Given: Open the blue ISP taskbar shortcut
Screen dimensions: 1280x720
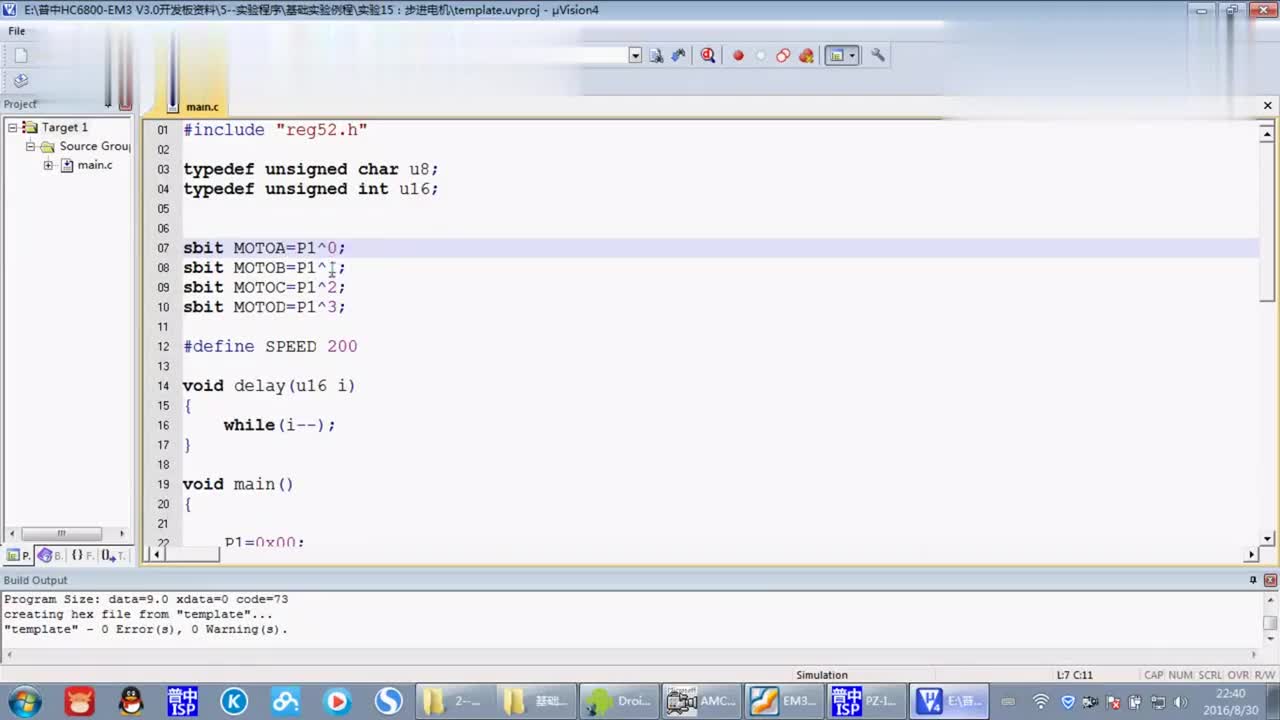Looking at the screenshot, I should click(182, 701).
